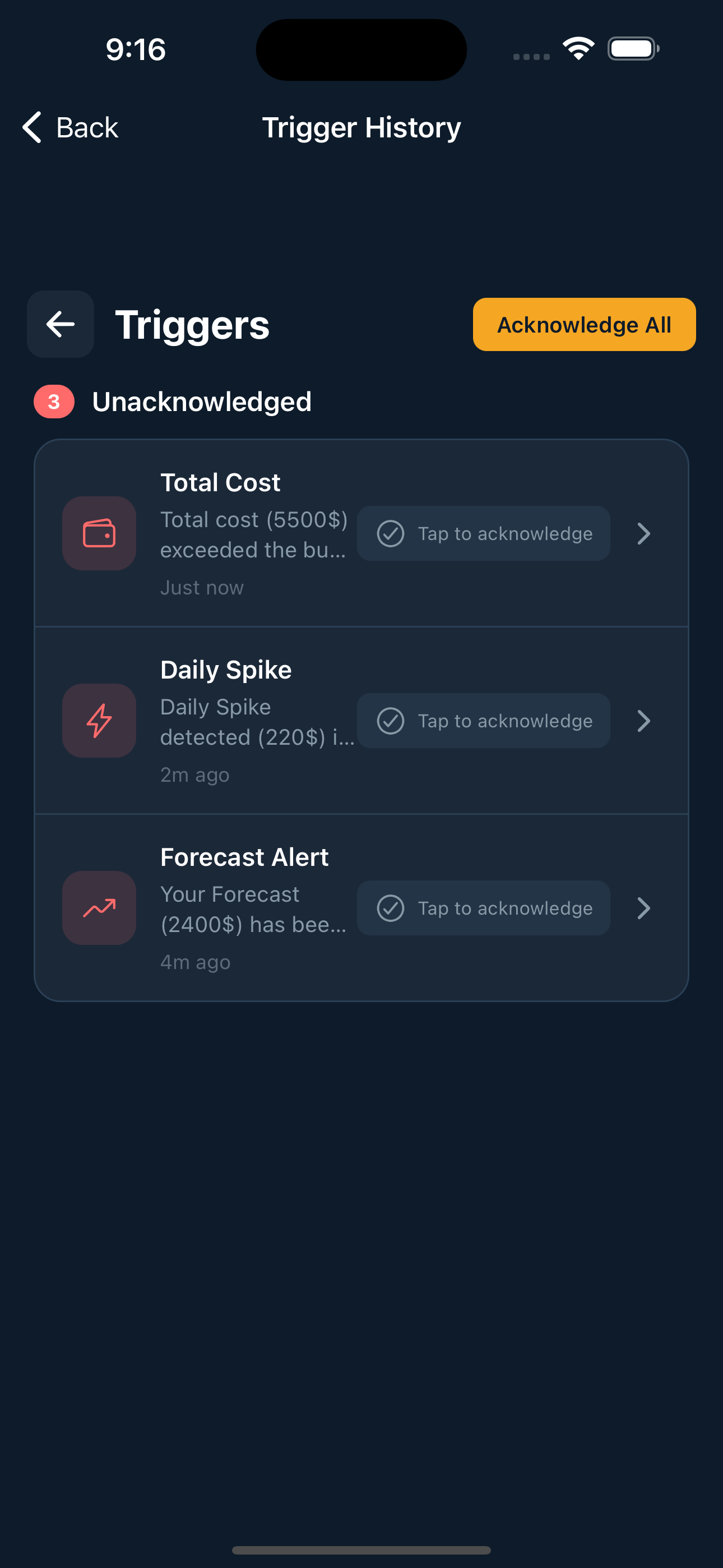This screenshot has width=723, height=1568.
Task: Acknowledge the Total Cost trigger
Action: pyautogui.click(x=484, y=533)
